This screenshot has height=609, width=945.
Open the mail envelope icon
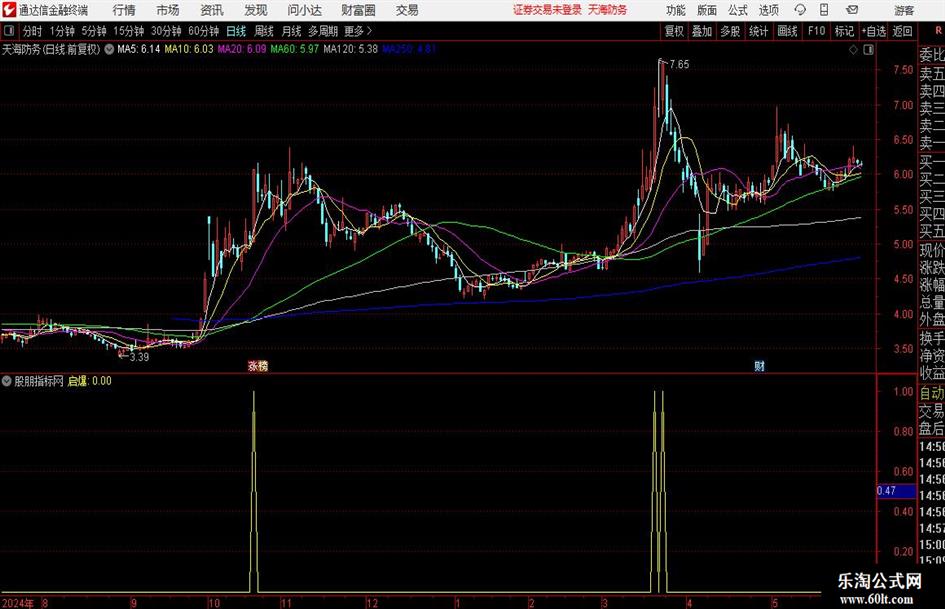tap(852, 10)
